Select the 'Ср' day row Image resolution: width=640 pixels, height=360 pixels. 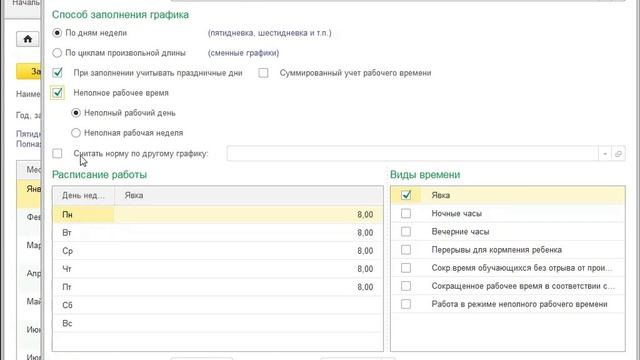(x=218, y=251)
